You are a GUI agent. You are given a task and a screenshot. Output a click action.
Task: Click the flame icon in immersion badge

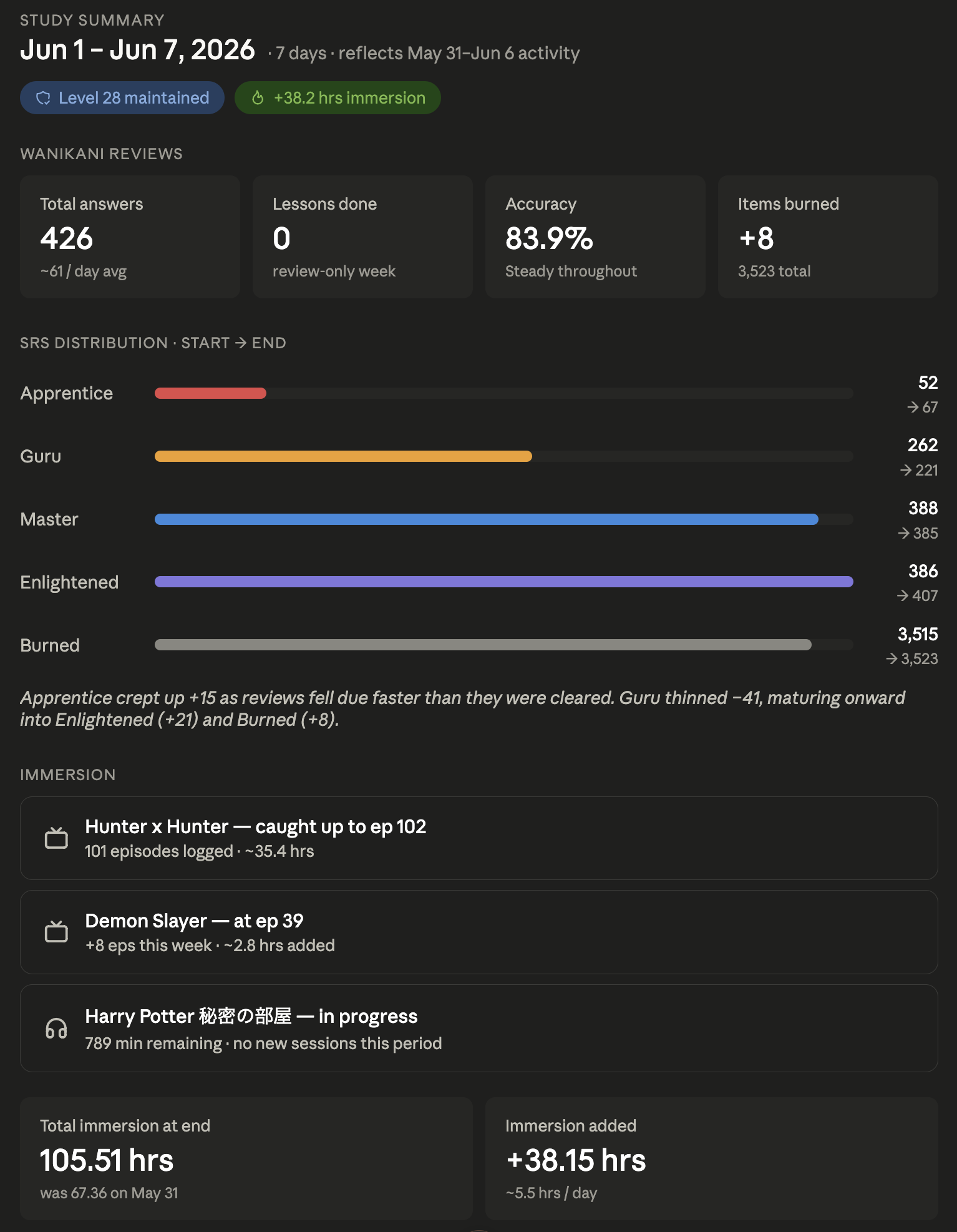click(x=258, y=98)
